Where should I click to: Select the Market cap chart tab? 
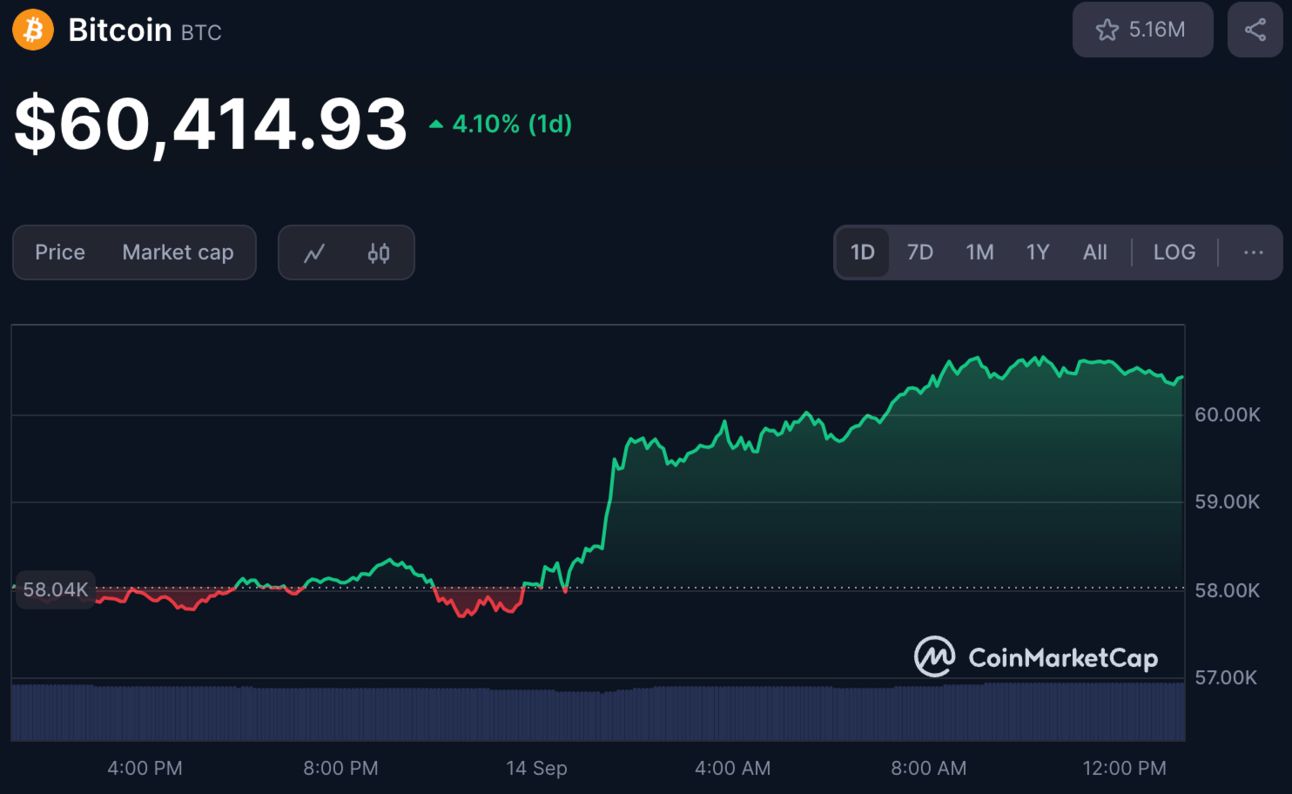point(178,253)
